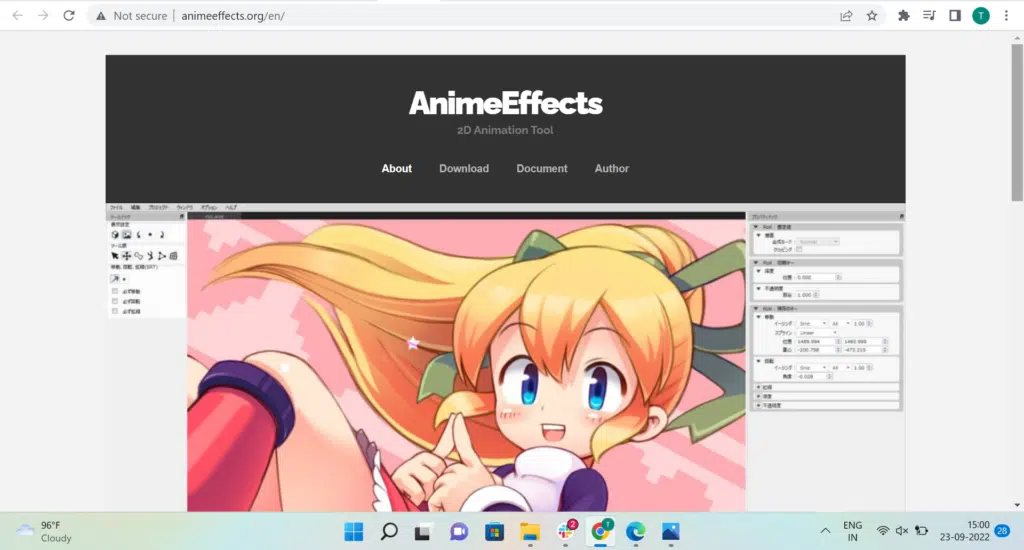Viewport: 1024px width, 550px height.
Task: Click the page vertical scrollbar thumb
Action: [x=1017, y=123]
